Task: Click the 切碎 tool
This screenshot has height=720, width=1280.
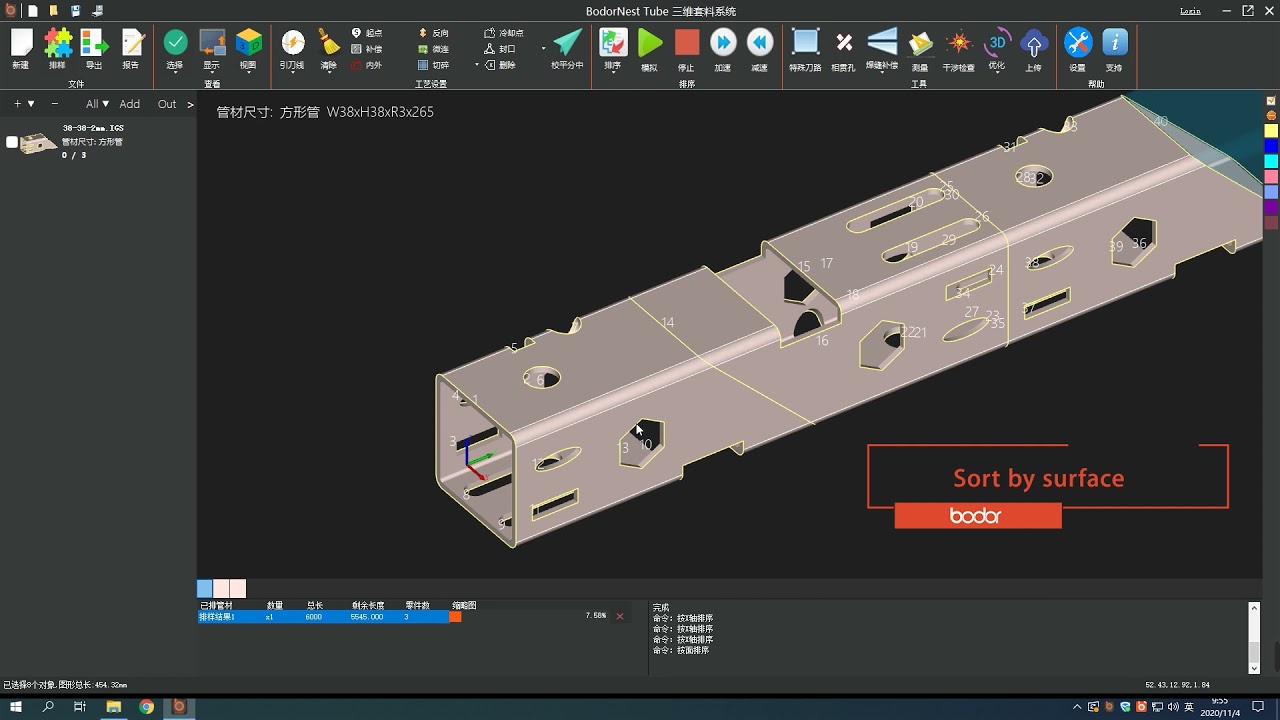Action: 434,65
